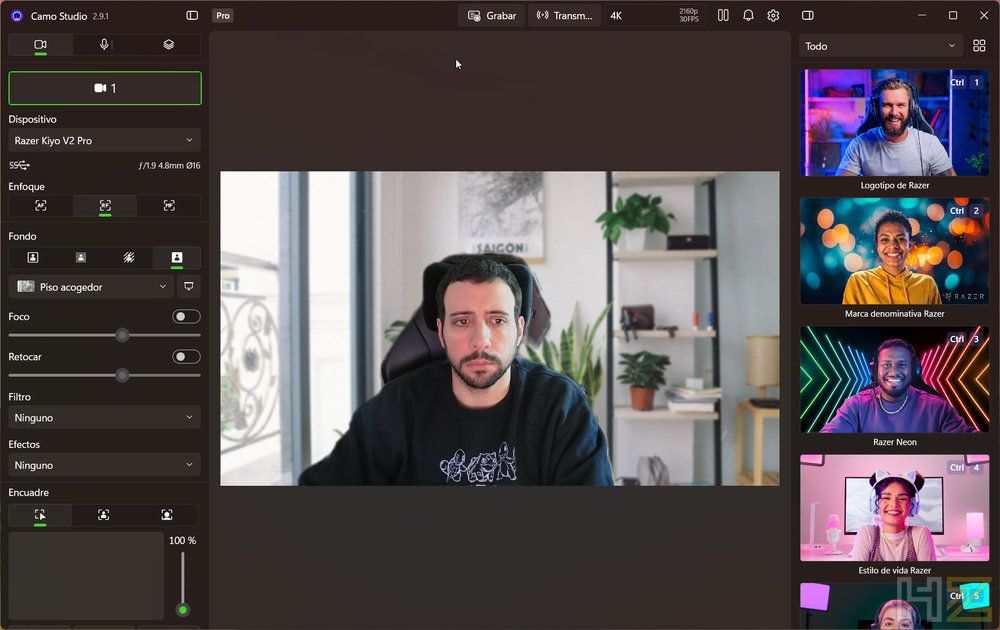Click the 100 % zoom slider handle

coord(183,610)
